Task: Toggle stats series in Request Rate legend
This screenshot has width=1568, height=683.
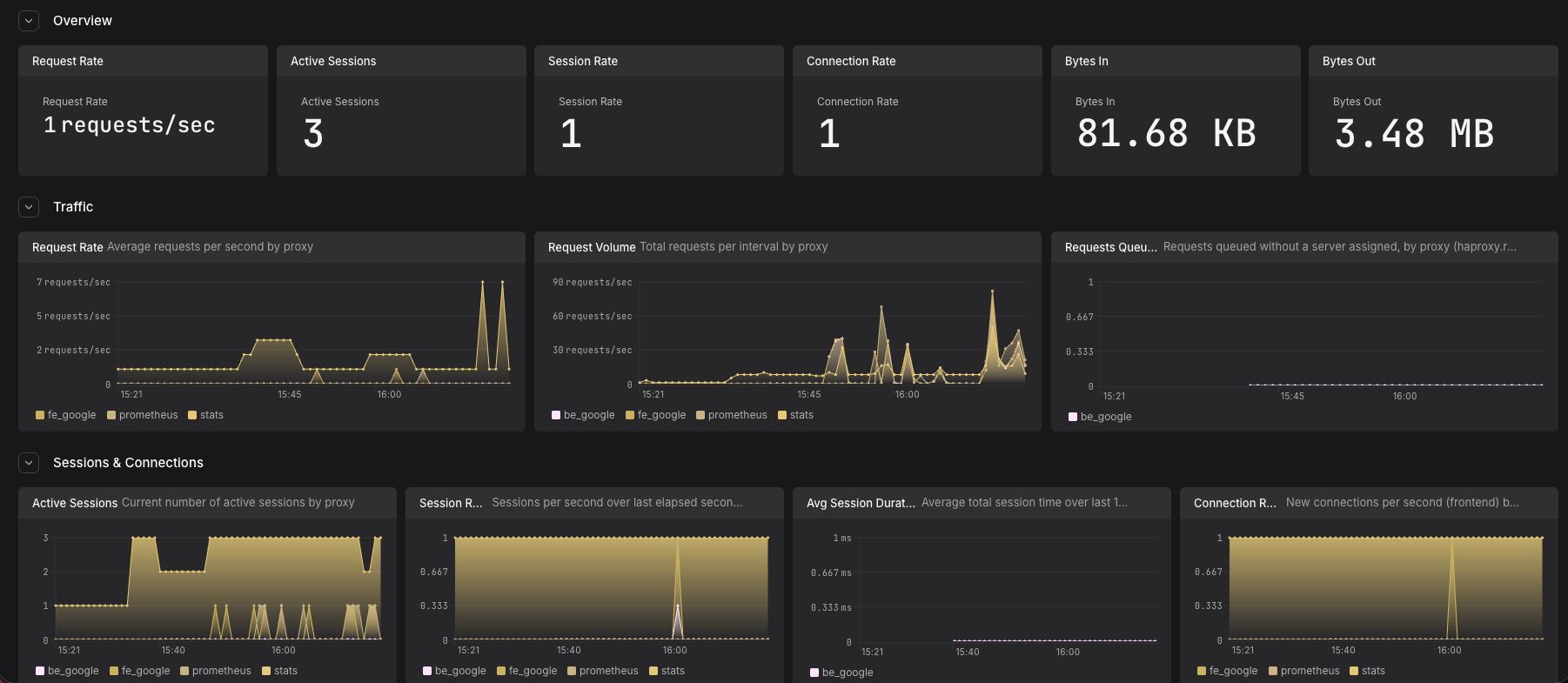Action: (206, 415)
